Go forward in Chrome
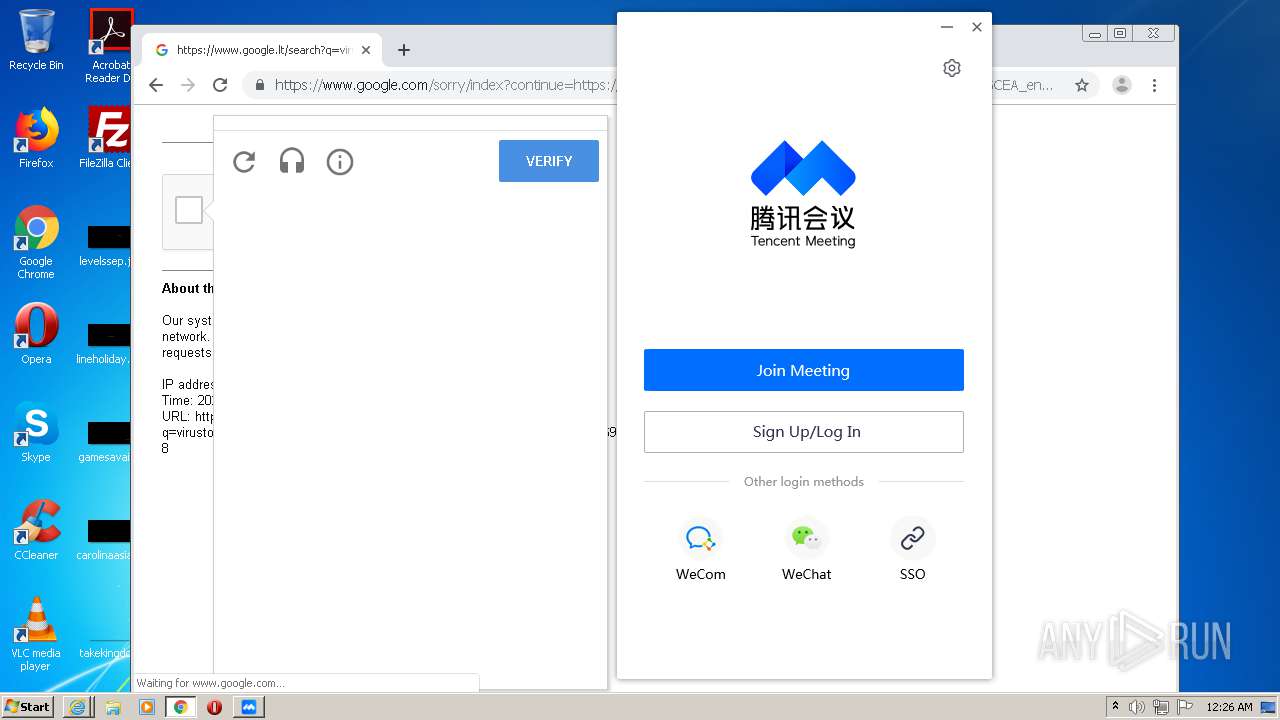The image size is (1280, 720). 188,85
